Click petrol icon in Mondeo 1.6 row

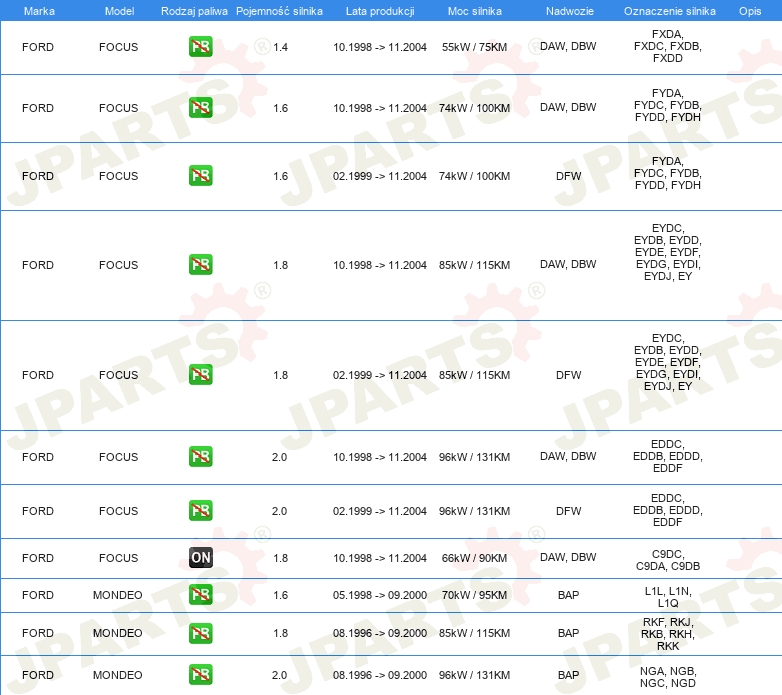tap(200, 594)
